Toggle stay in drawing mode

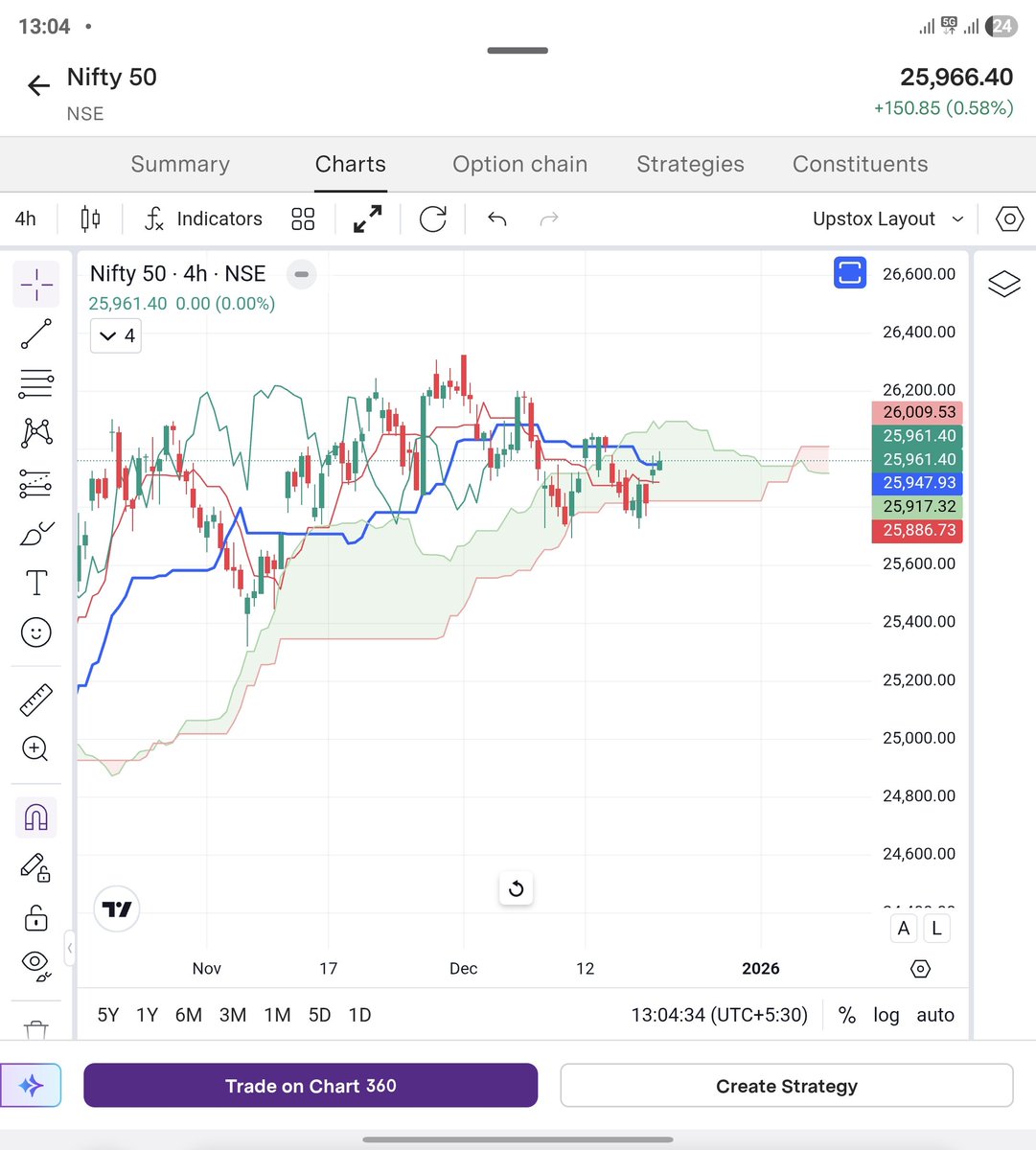pyautogui.click(x=36, y=868)
